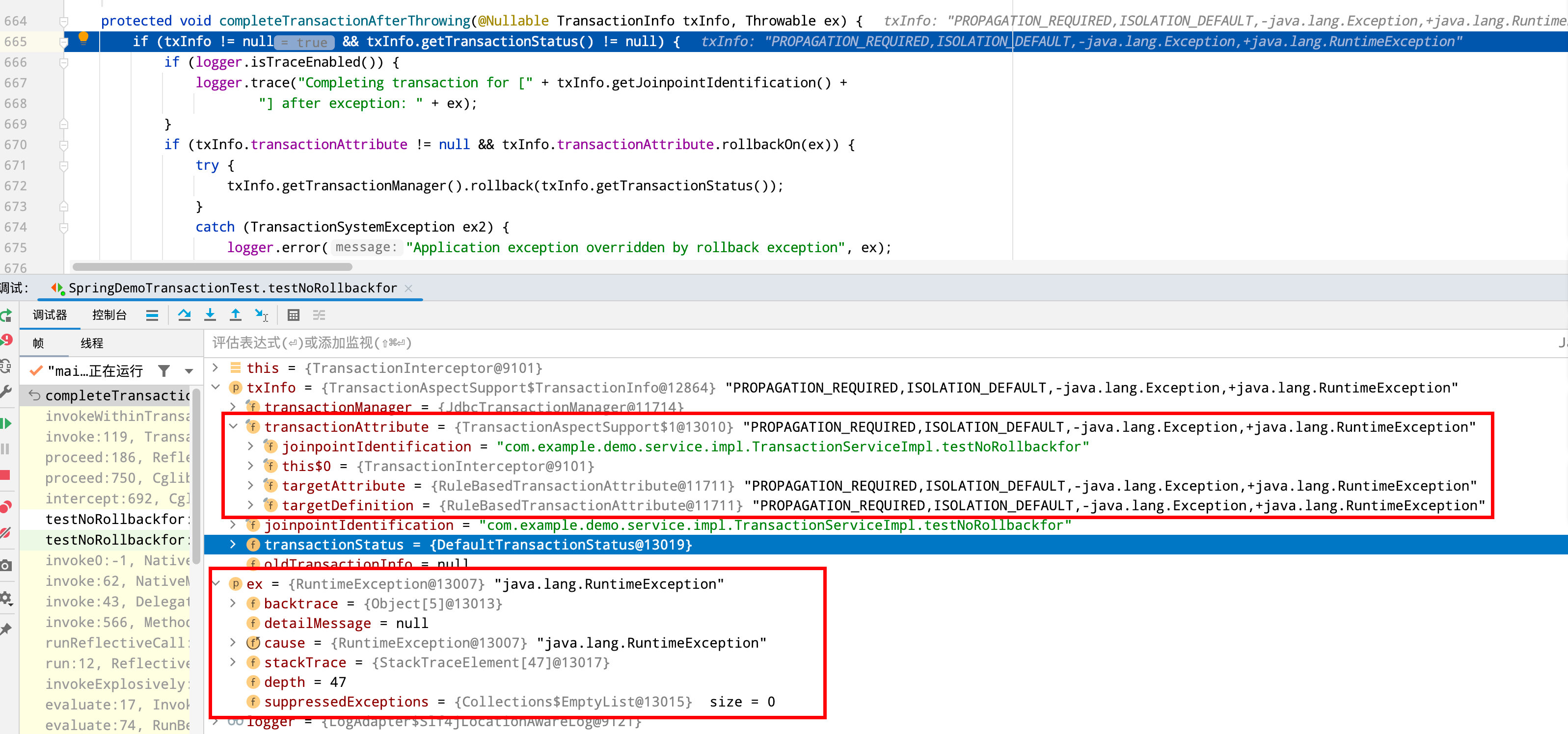The image size is (1568, 734).
Task: Expand the transactionStatus field node
Action: coord(233,544)
